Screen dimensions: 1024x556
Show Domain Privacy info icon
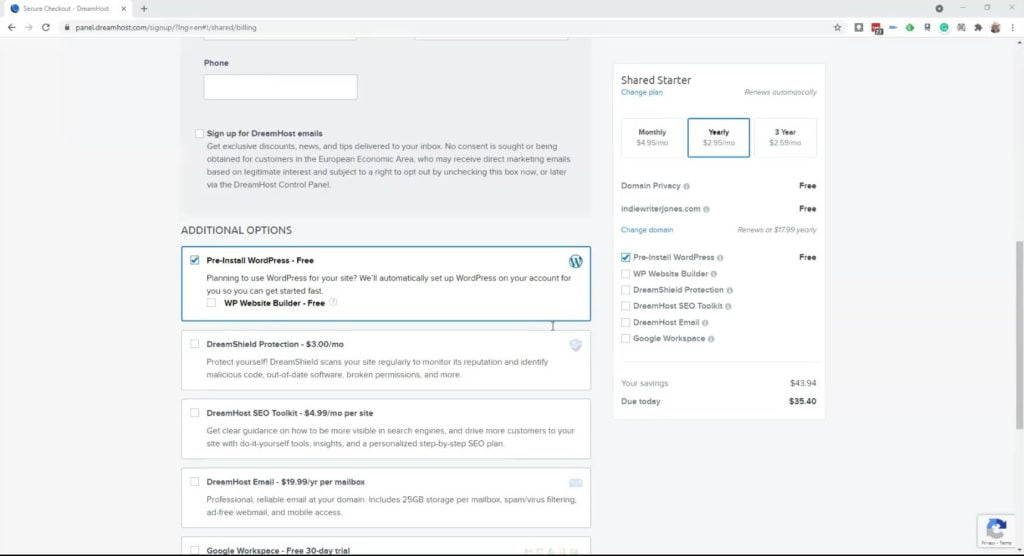coord(686,186)
